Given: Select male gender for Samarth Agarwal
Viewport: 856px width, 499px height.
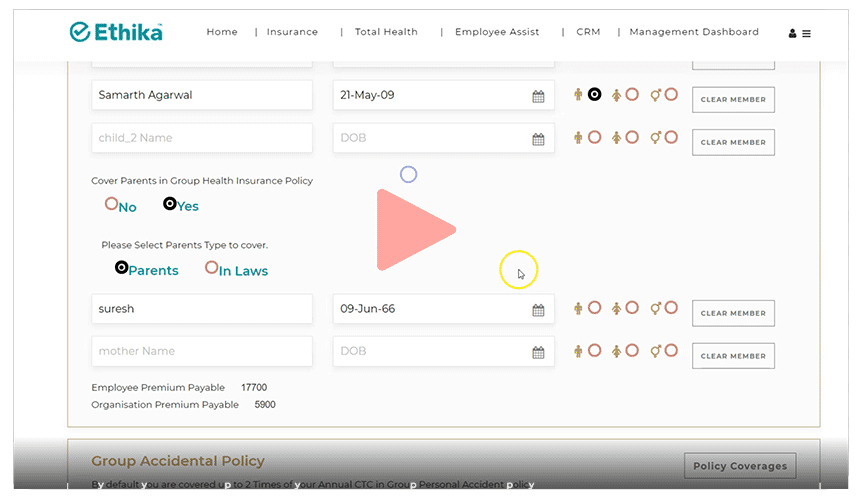Looking at the screenshot, I should tap(594, 94).
